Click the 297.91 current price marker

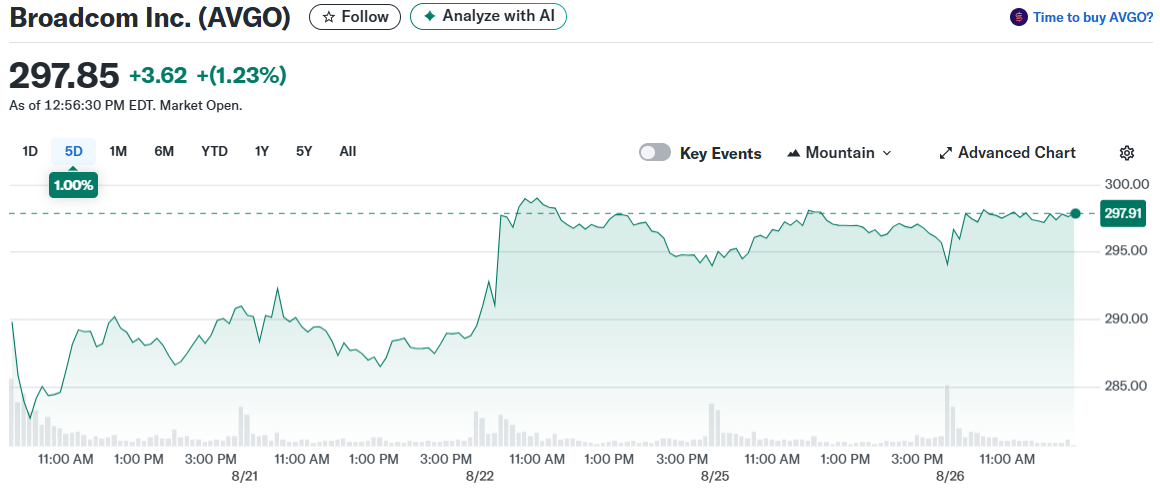point(1123,213)
